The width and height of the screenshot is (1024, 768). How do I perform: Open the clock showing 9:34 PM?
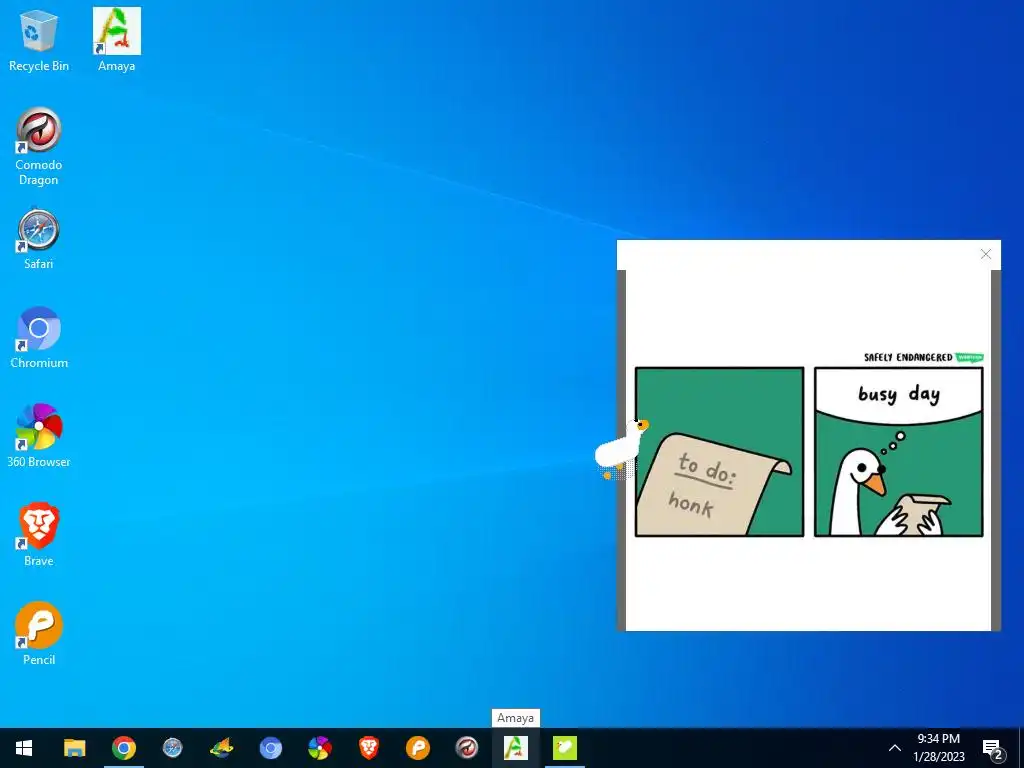coord(938,748)
